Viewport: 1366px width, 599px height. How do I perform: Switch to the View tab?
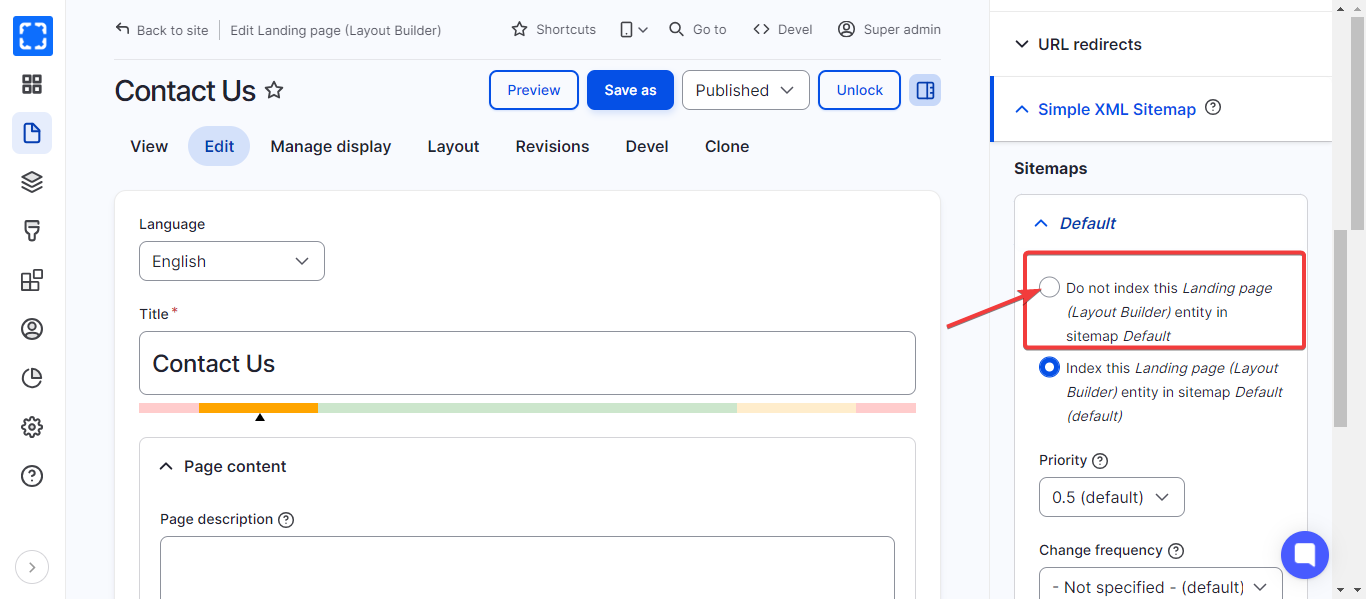coord(149,146)
